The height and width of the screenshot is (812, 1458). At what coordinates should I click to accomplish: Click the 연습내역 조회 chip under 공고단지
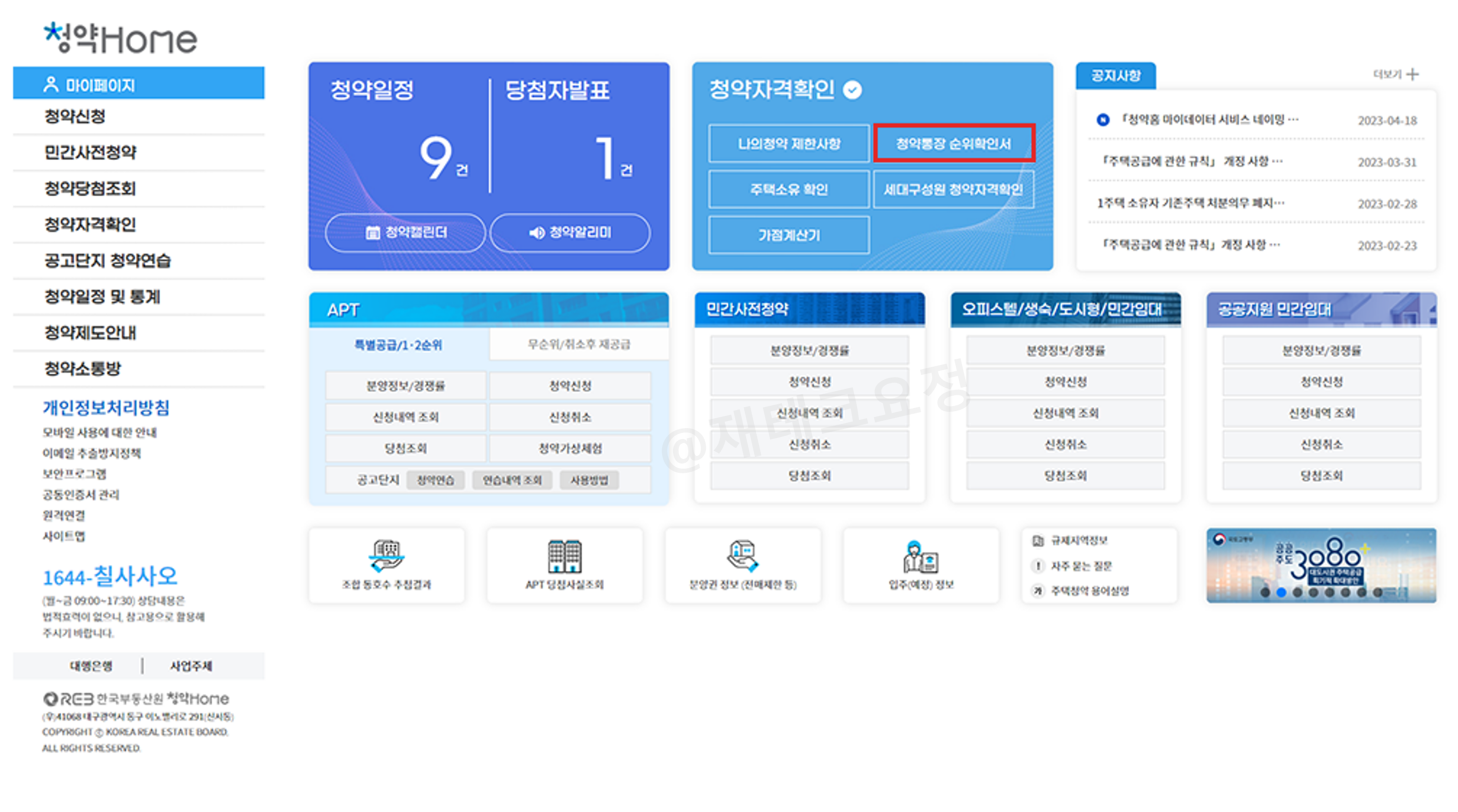(x=511, y=480)
